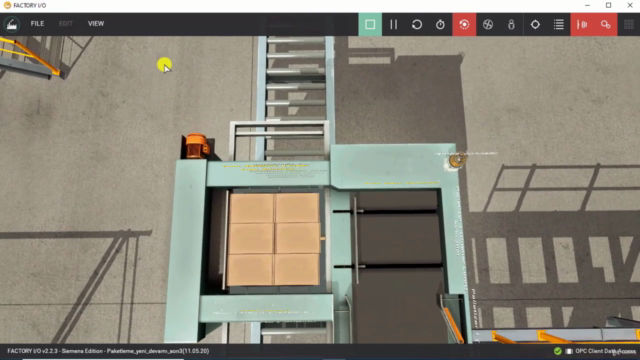Open the list lines icon in toolbar

(559, 24)
